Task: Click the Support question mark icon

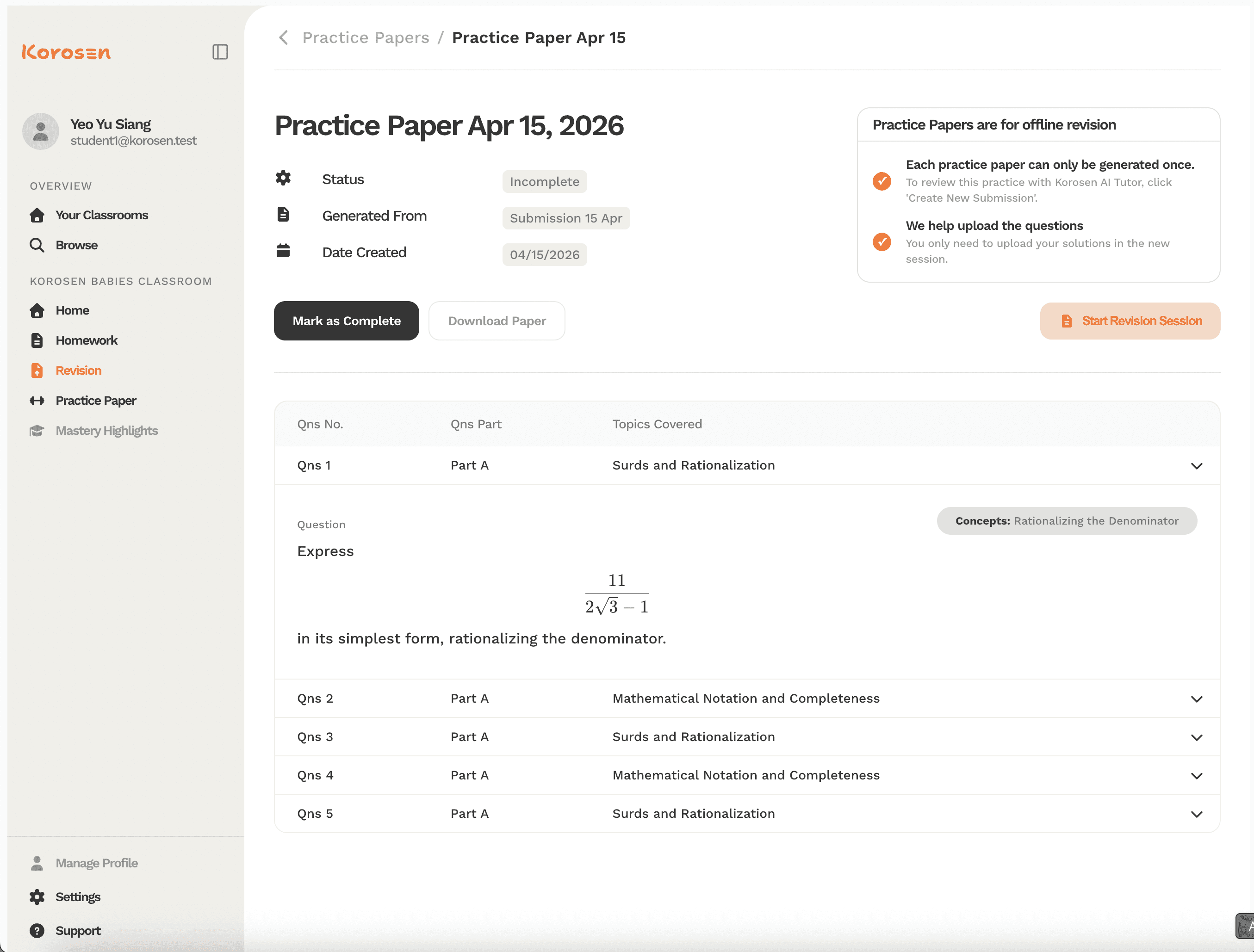Action: pyautogui.click(x=37, y=930)
